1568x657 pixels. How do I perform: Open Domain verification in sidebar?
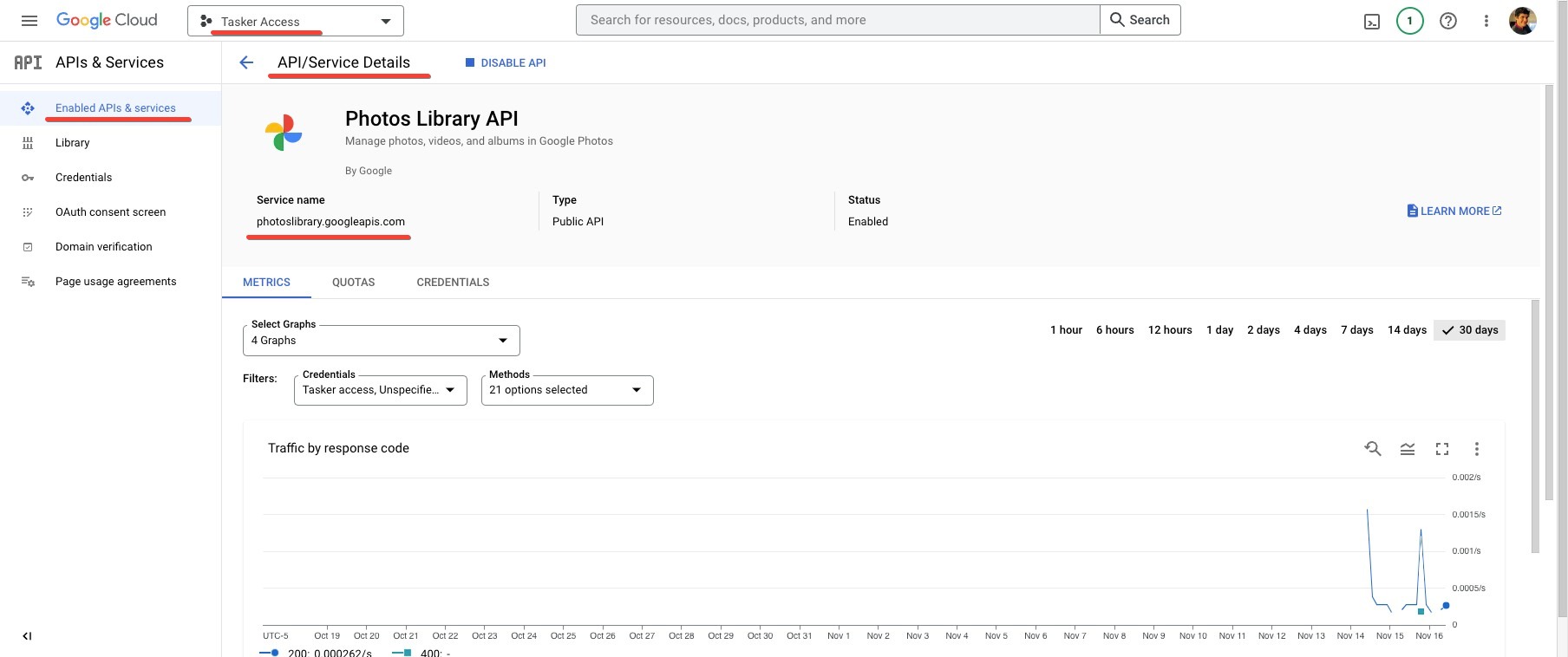tap(104, 247)
